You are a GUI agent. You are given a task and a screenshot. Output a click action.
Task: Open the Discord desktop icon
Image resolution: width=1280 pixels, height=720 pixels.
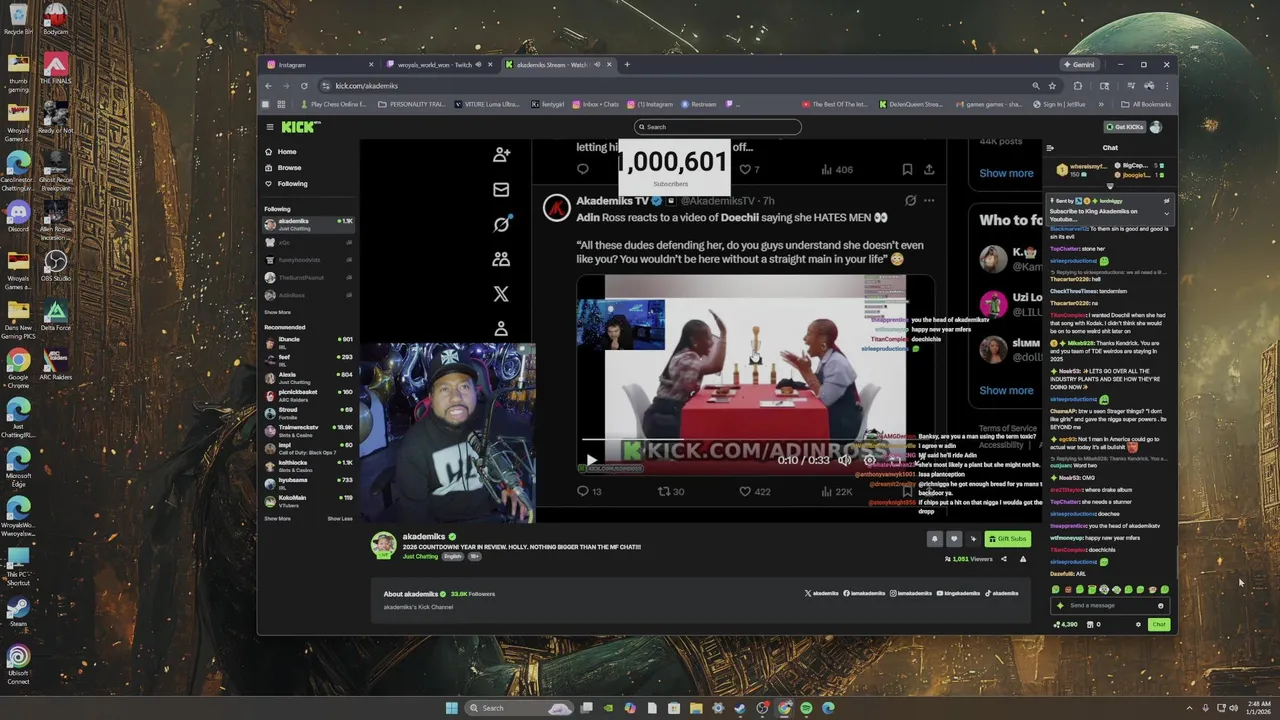[18, 216]
